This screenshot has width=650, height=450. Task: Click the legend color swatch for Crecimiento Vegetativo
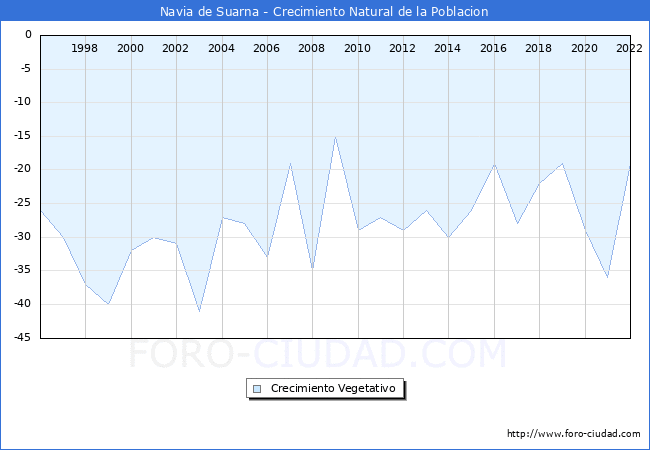pyautogui.click(x=257, y=389)
